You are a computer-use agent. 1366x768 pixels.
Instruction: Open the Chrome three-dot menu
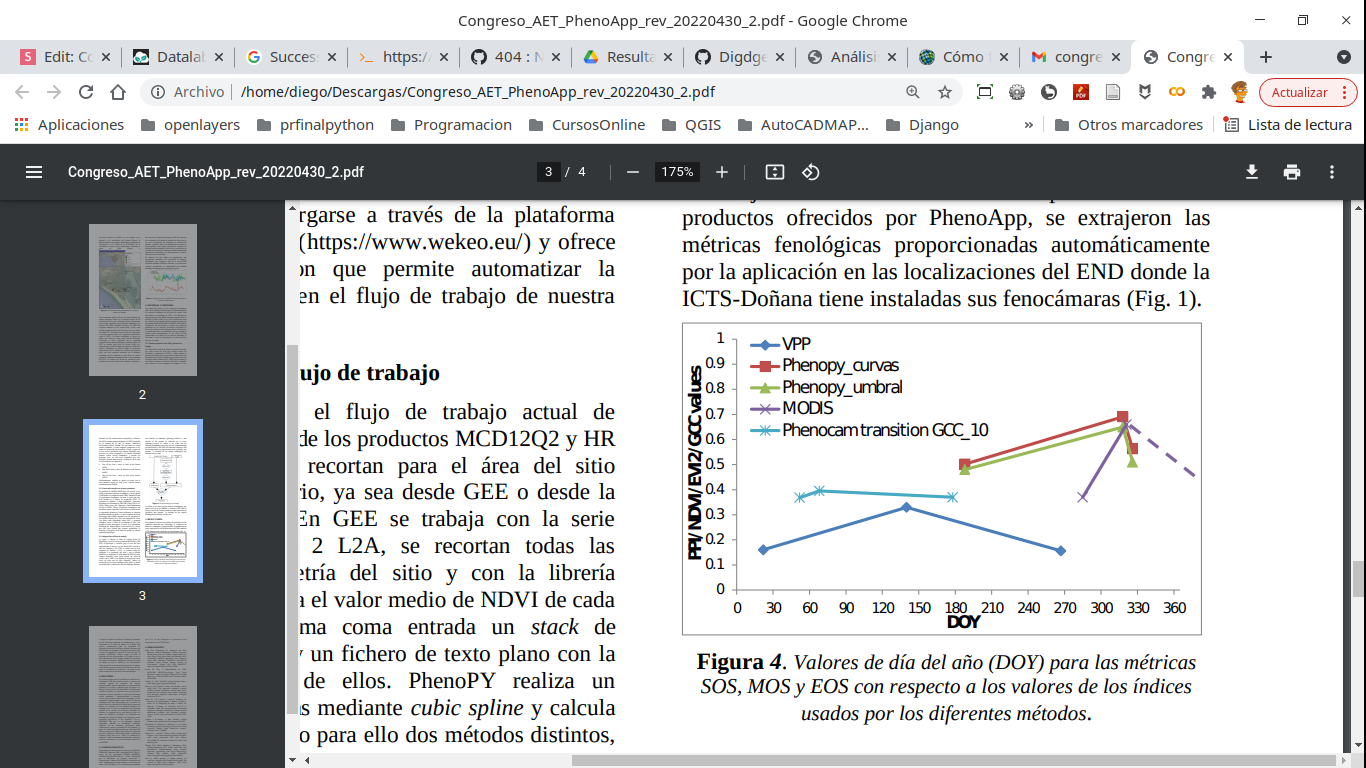click(x=1345, y=92)
